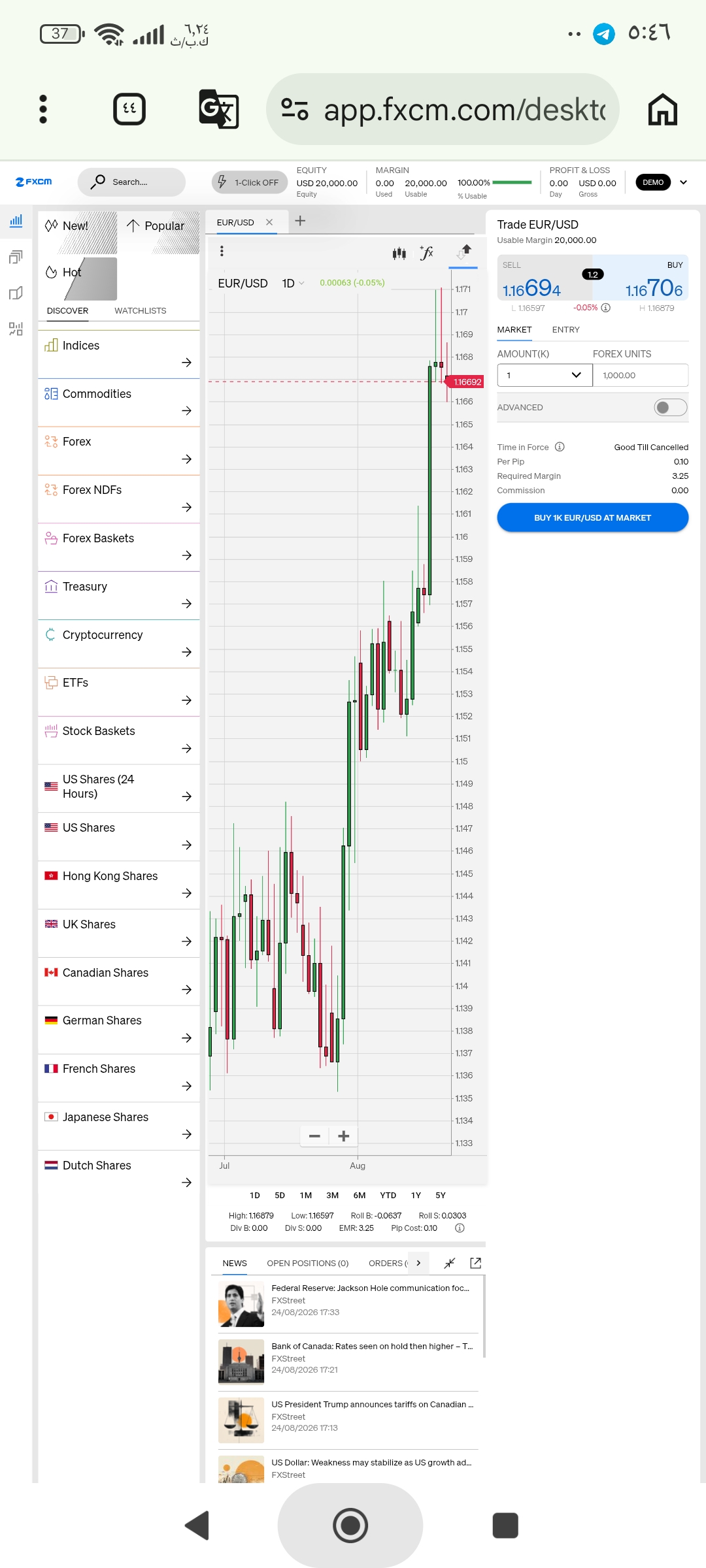Viewport: 706px width, 1568px height.
Task: Select the MARKET order tab
Action: tap(514, 330)
